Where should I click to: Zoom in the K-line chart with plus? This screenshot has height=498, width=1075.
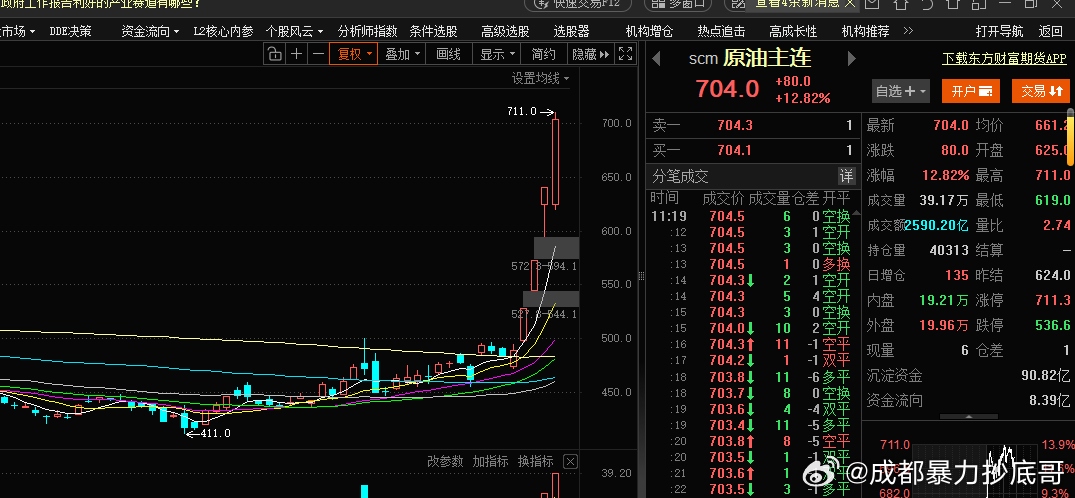pos(296,54)
